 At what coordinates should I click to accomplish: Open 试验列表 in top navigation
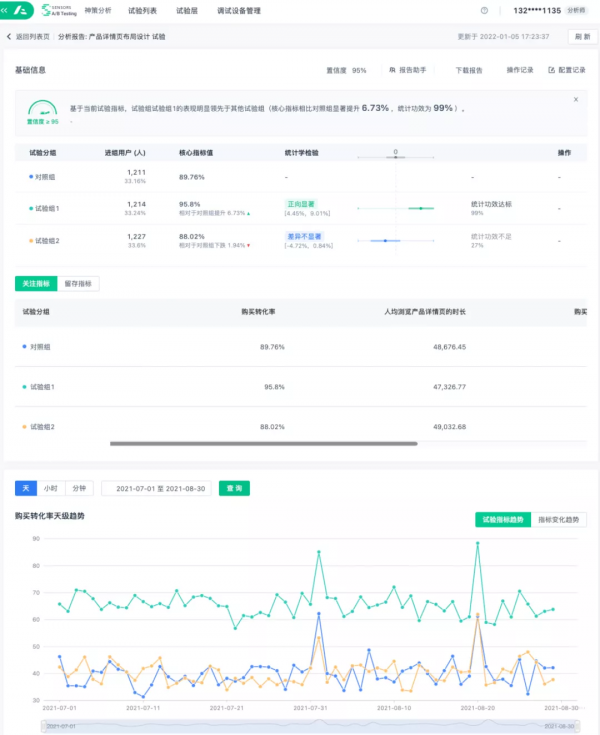(143, 11)
